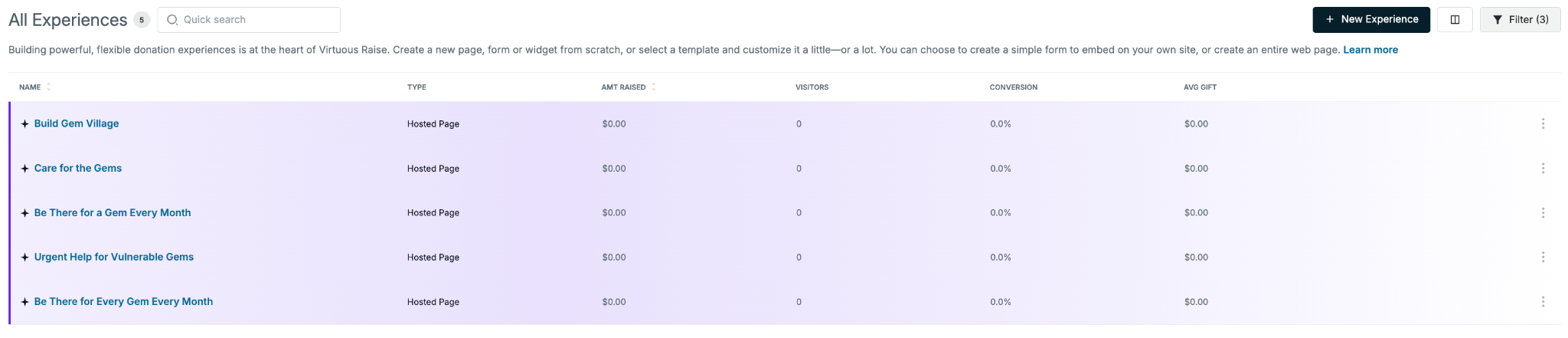Click the sparkle icon beside Urgent Help for Vulnerable Gems
1568x338 pixels.
tap(24, 258)
